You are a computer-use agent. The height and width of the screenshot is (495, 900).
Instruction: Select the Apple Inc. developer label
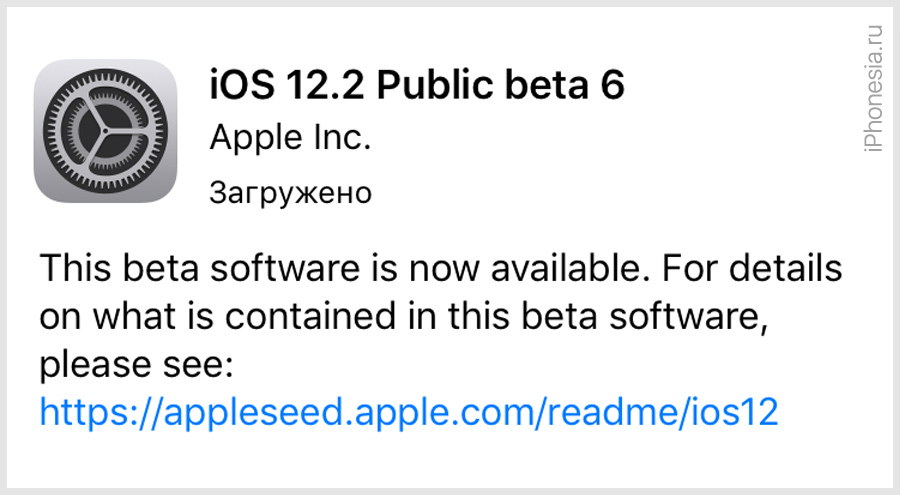tap(290, 138)
